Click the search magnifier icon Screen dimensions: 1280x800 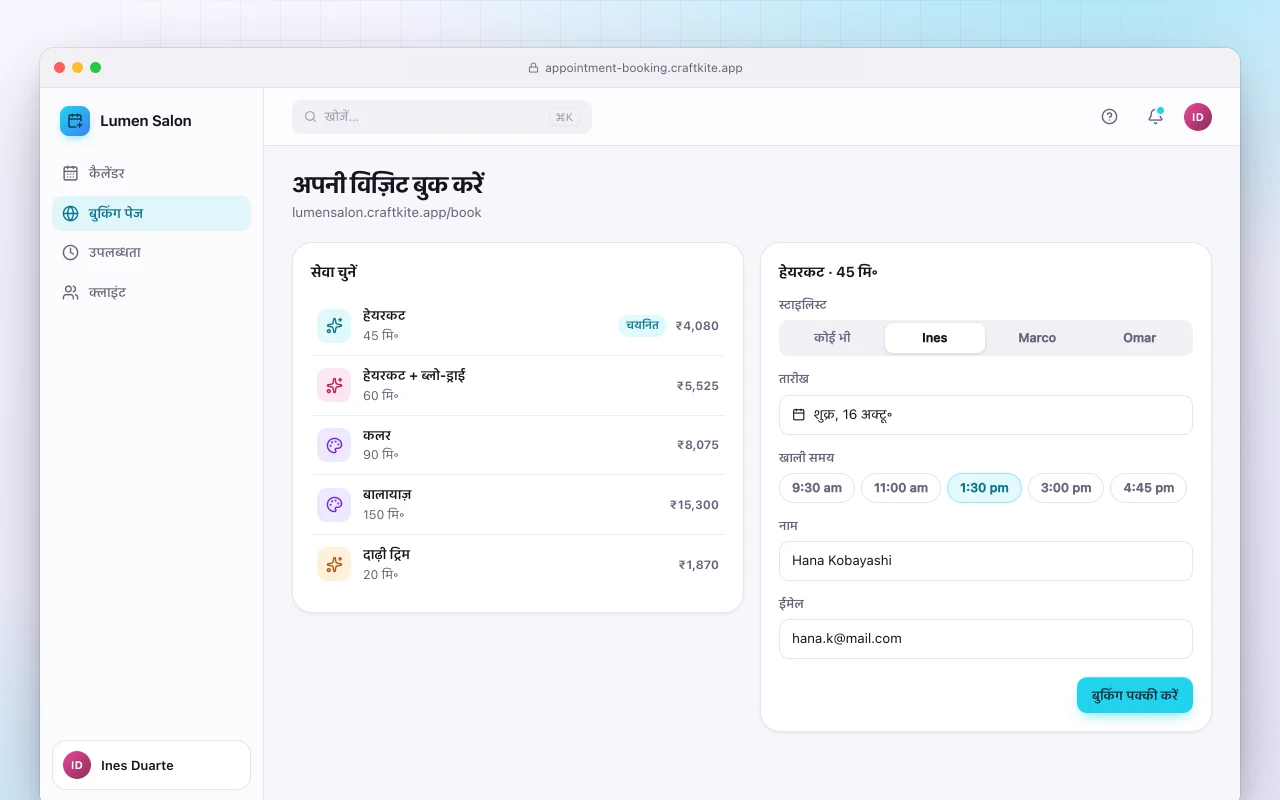[311, 117]
